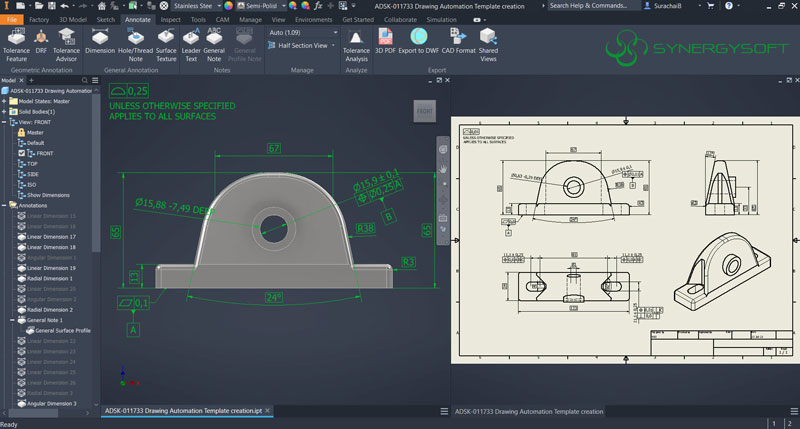
Task: Search the model browser with magnifier icon
Action: click(x=85, y=81)
